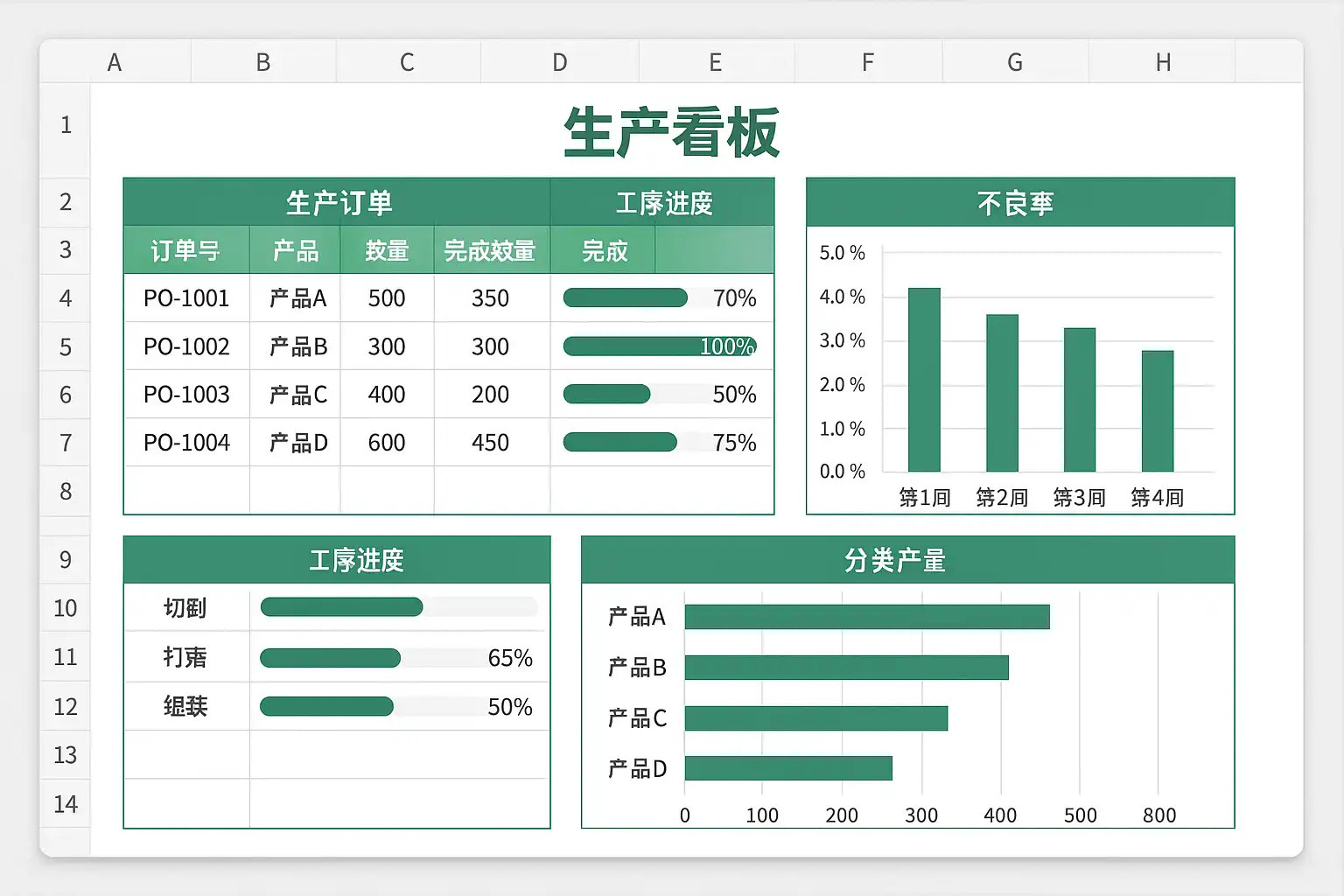The height and width of the screenshot is (896, 1344).
Task: Select row 2 header
Action: tap(66, 202)
